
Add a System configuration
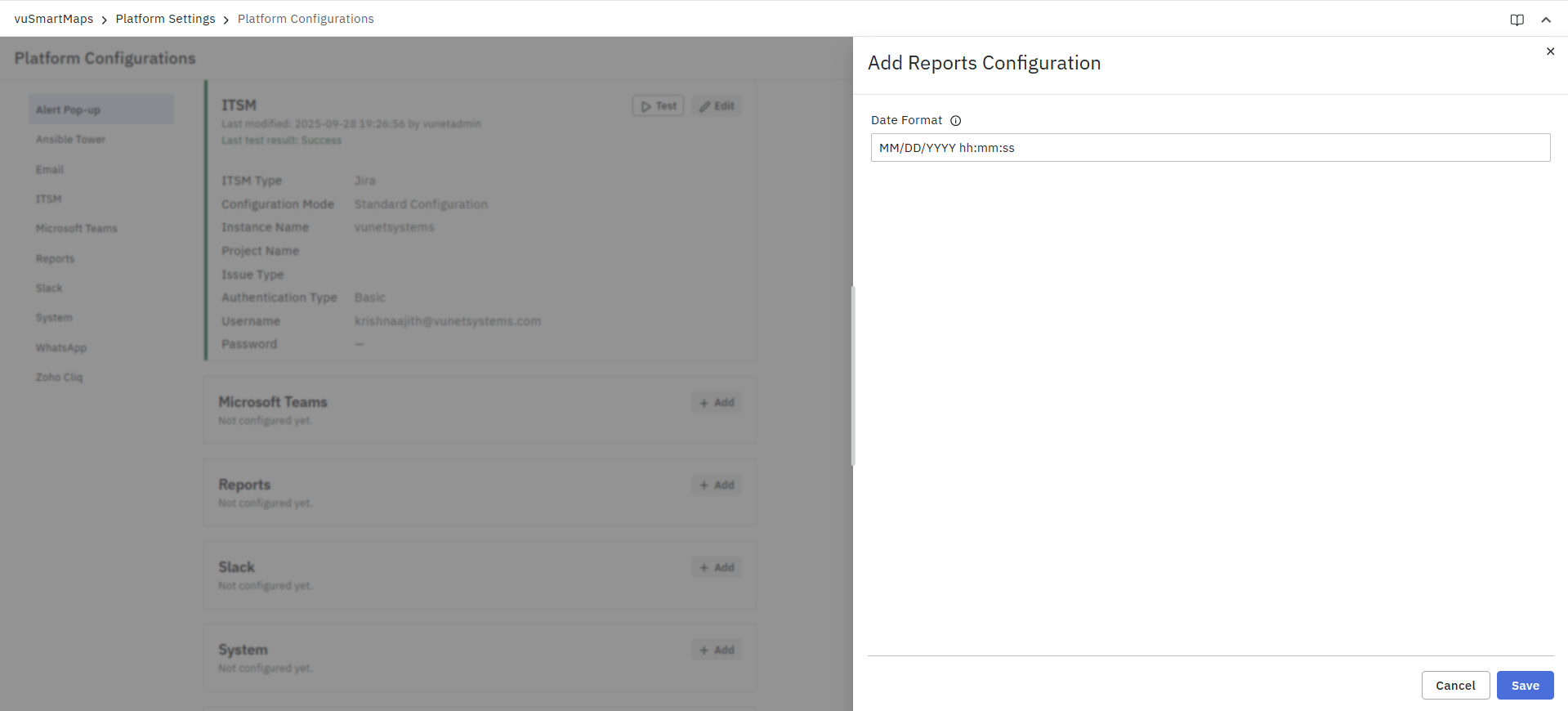(717, 651)
